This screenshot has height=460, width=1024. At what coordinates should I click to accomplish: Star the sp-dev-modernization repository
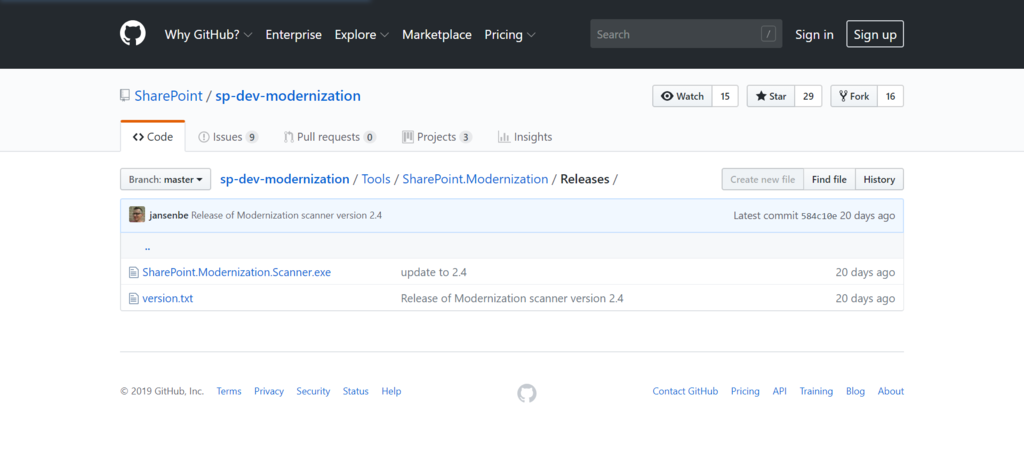[771, 96]
